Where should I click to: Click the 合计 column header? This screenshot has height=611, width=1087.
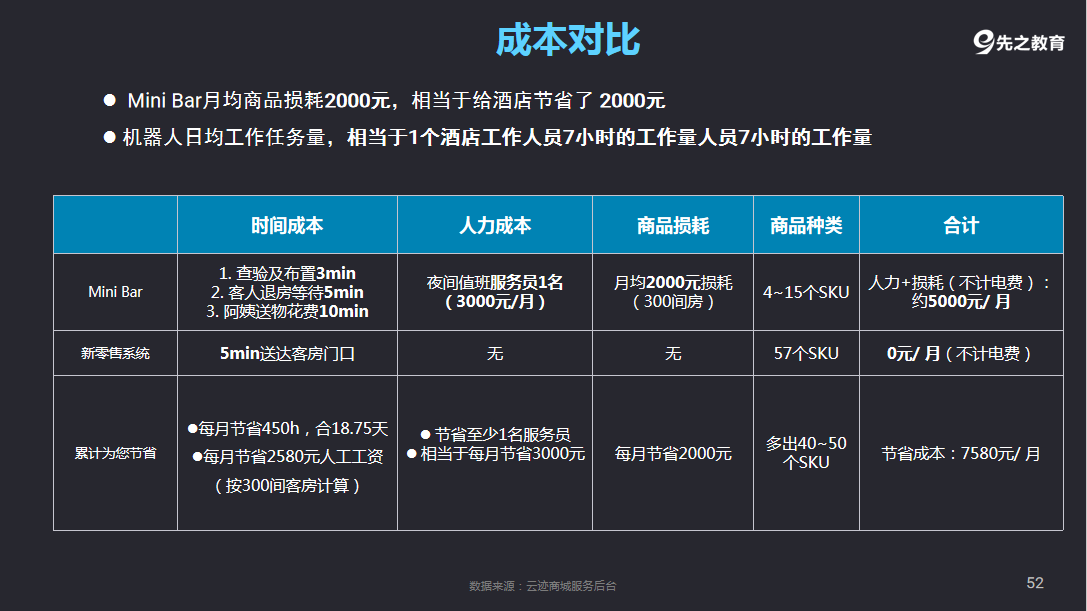pyautogui.click(x=961, y=226)
